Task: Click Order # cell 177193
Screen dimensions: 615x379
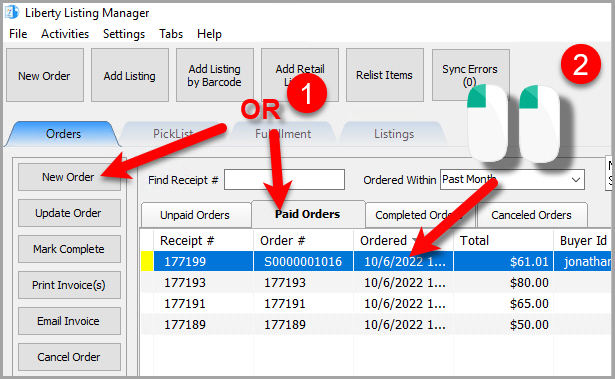Action: [x=303, y=282]
